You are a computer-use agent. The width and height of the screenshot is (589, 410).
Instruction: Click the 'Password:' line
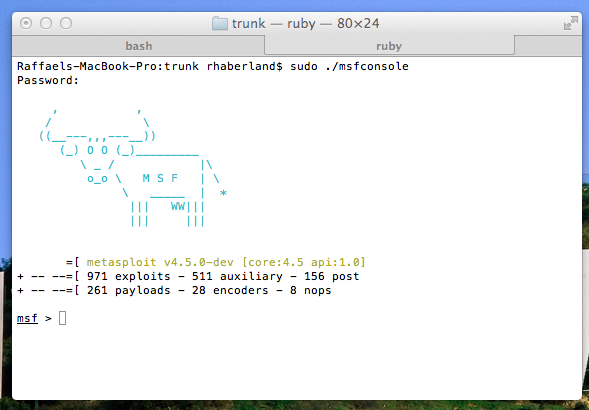coord(48,80)
